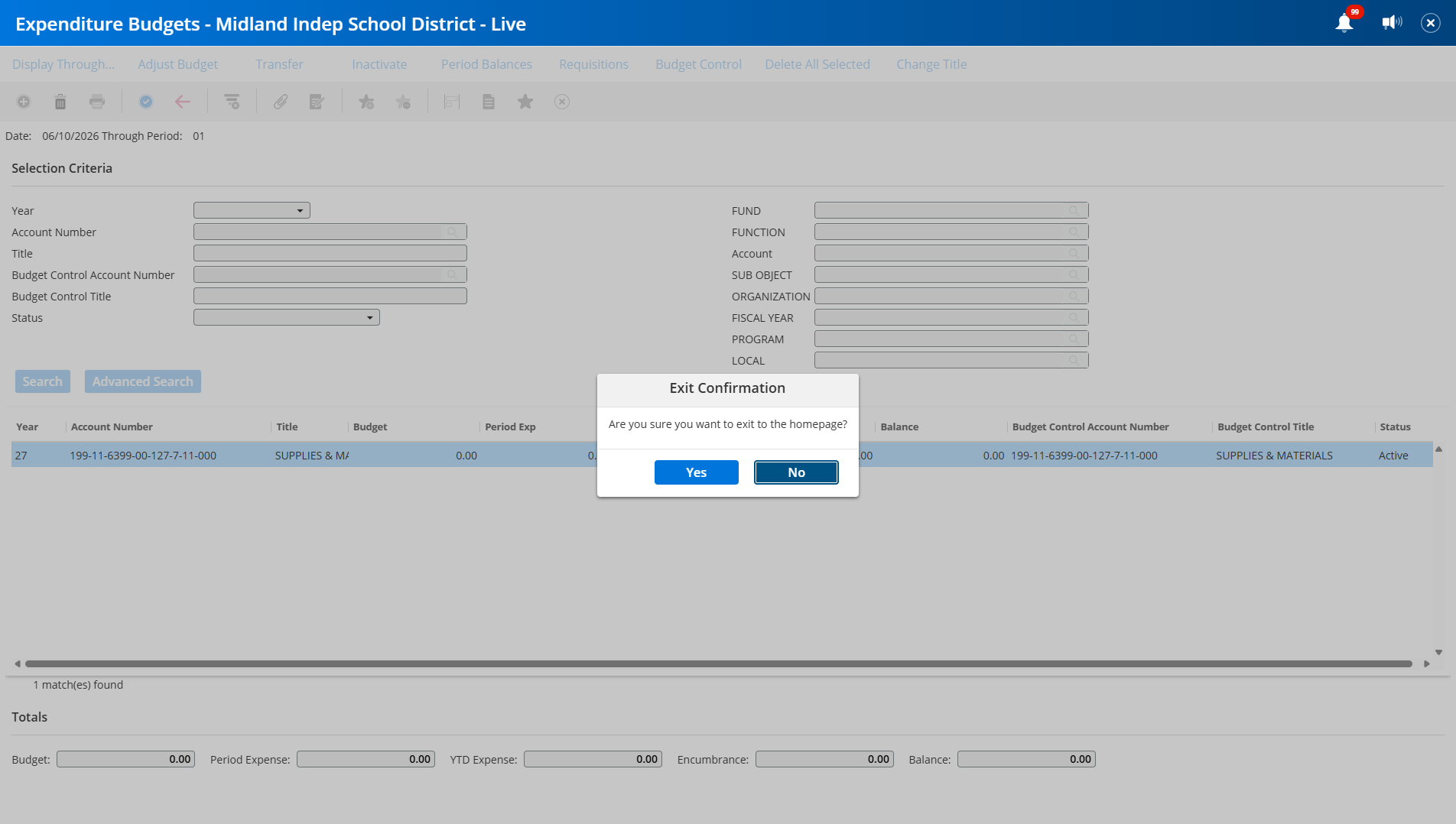Click the FUND lookup magnifier icon
This screenshot has height=824, width=1456.
point(1074,210)
